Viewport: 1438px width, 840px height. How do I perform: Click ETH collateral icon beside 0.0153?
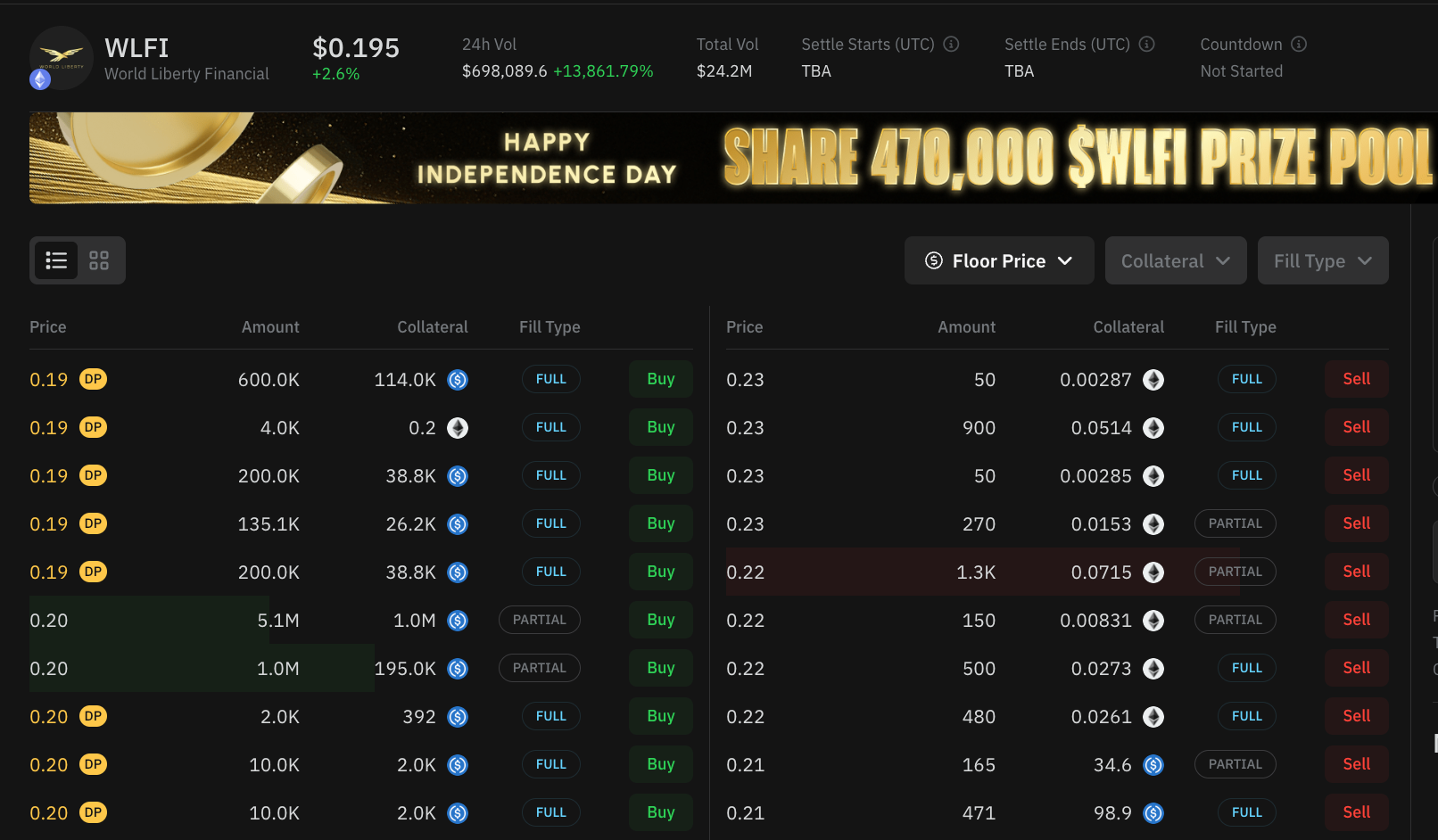pos(1153,524)
